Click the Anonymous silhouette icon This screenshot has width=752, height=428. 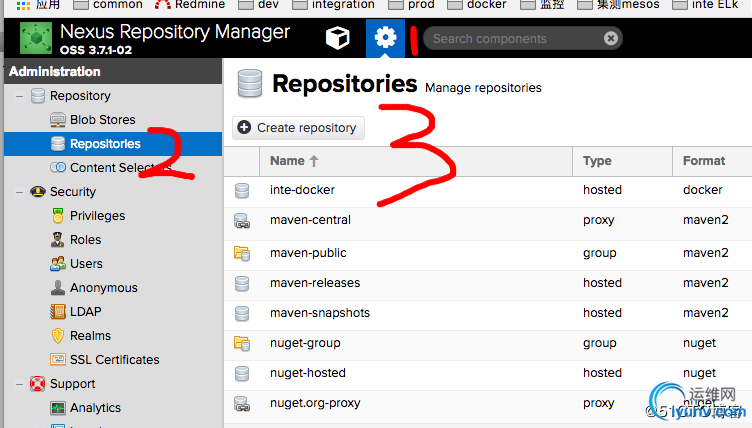pos(58,287)
